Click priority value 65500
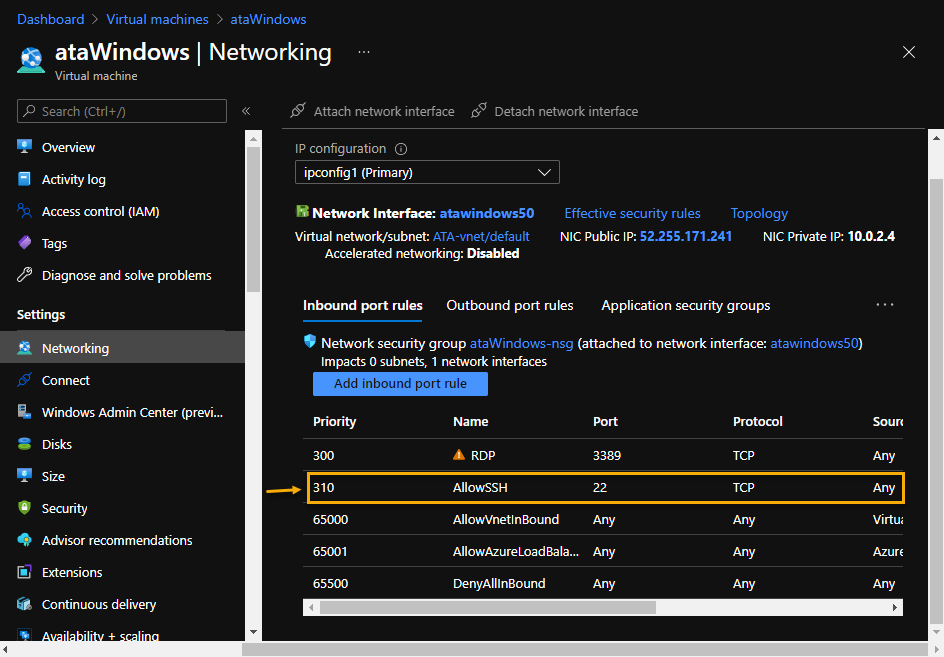 (331, 583)
